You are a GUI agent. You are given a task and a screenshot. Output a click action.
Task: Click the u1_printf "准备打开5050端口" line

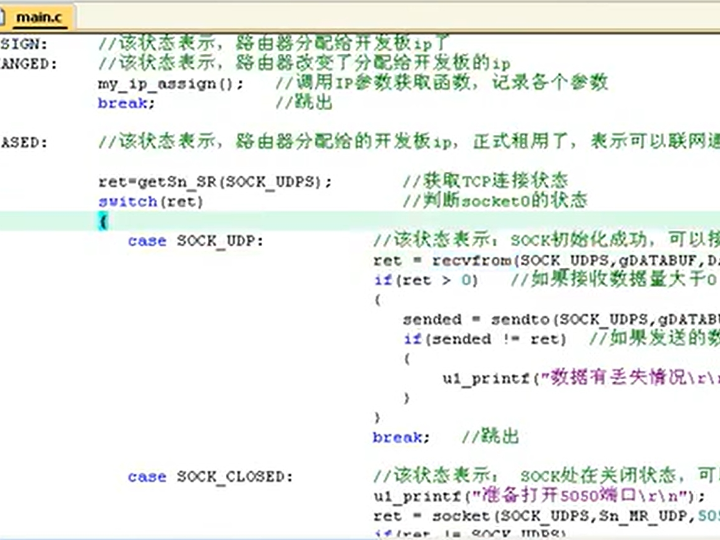point(538,496)
